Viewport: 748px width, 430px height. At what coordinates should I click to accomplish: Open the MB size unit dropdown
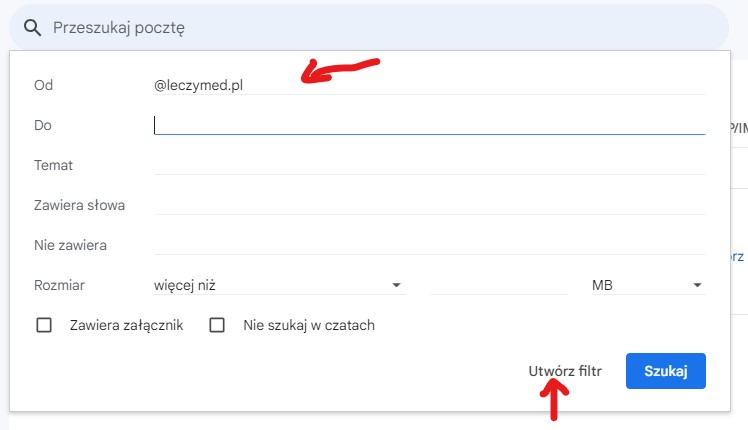coord(648,285)
